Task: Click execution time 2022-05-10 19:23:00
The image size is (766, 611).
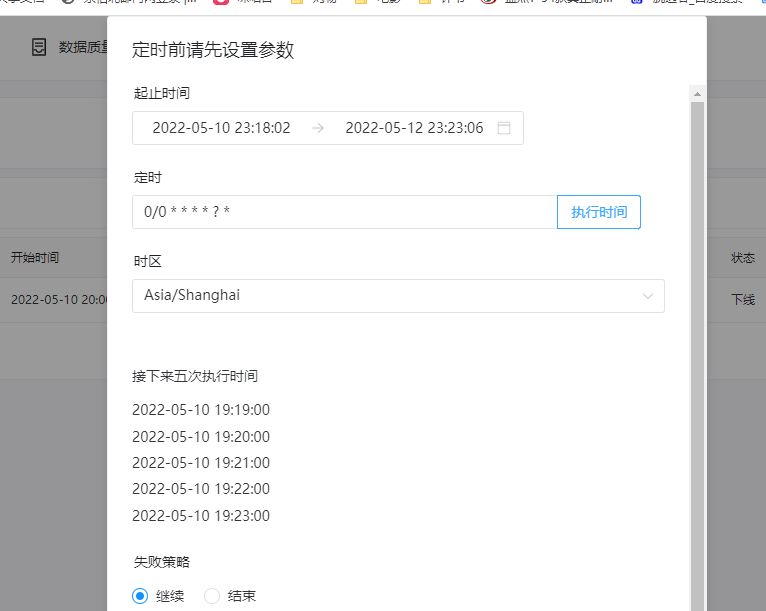Action: coord(201,516)
